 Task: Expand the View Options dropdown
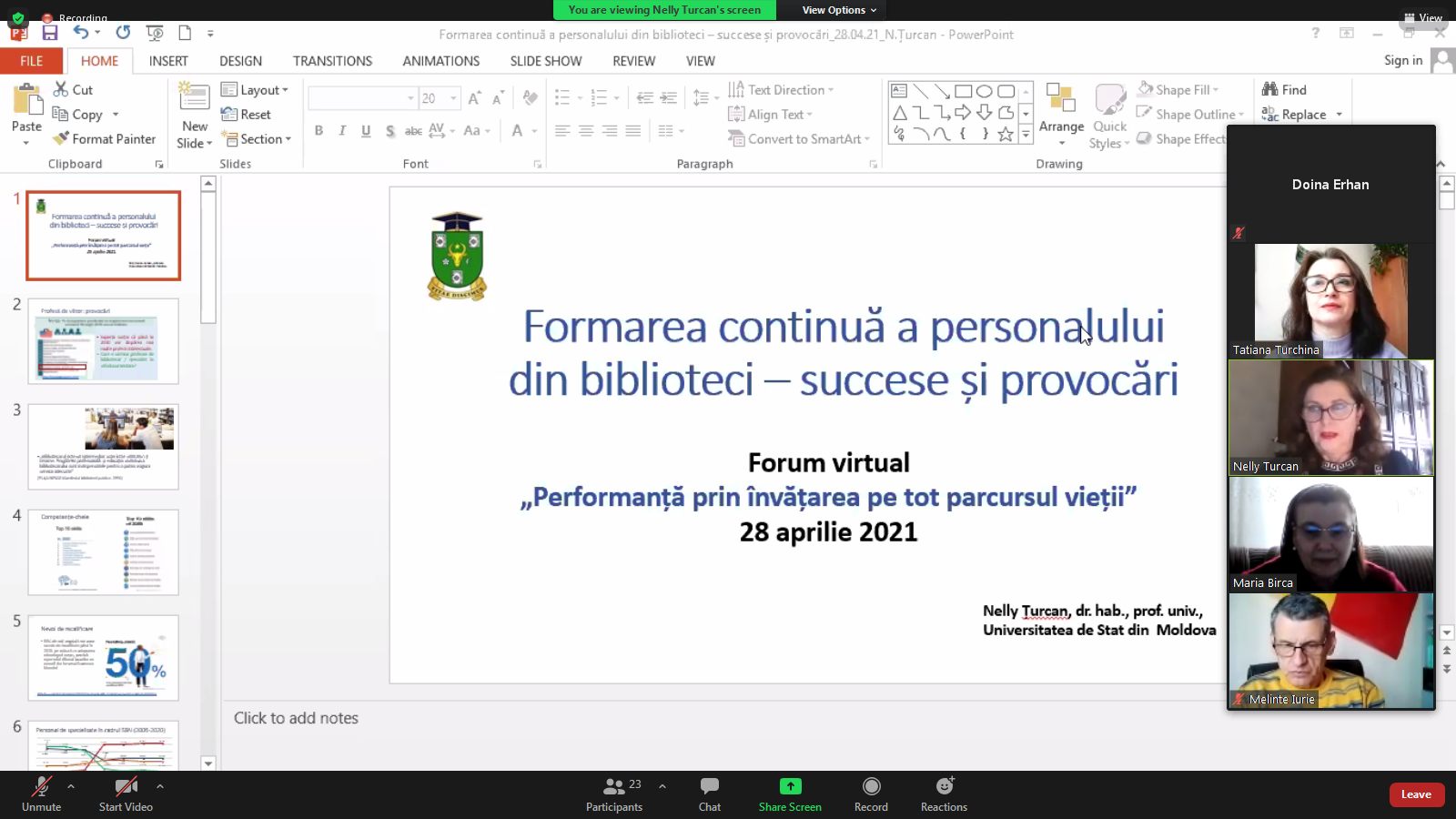click(x=839, y=10)
